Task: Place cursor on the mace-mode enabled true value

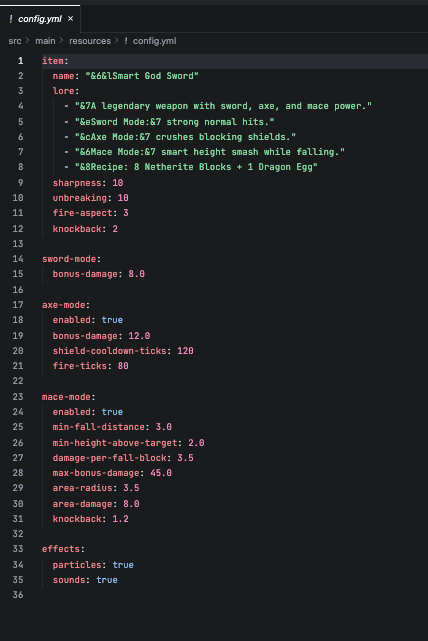Action: (112, 412)
